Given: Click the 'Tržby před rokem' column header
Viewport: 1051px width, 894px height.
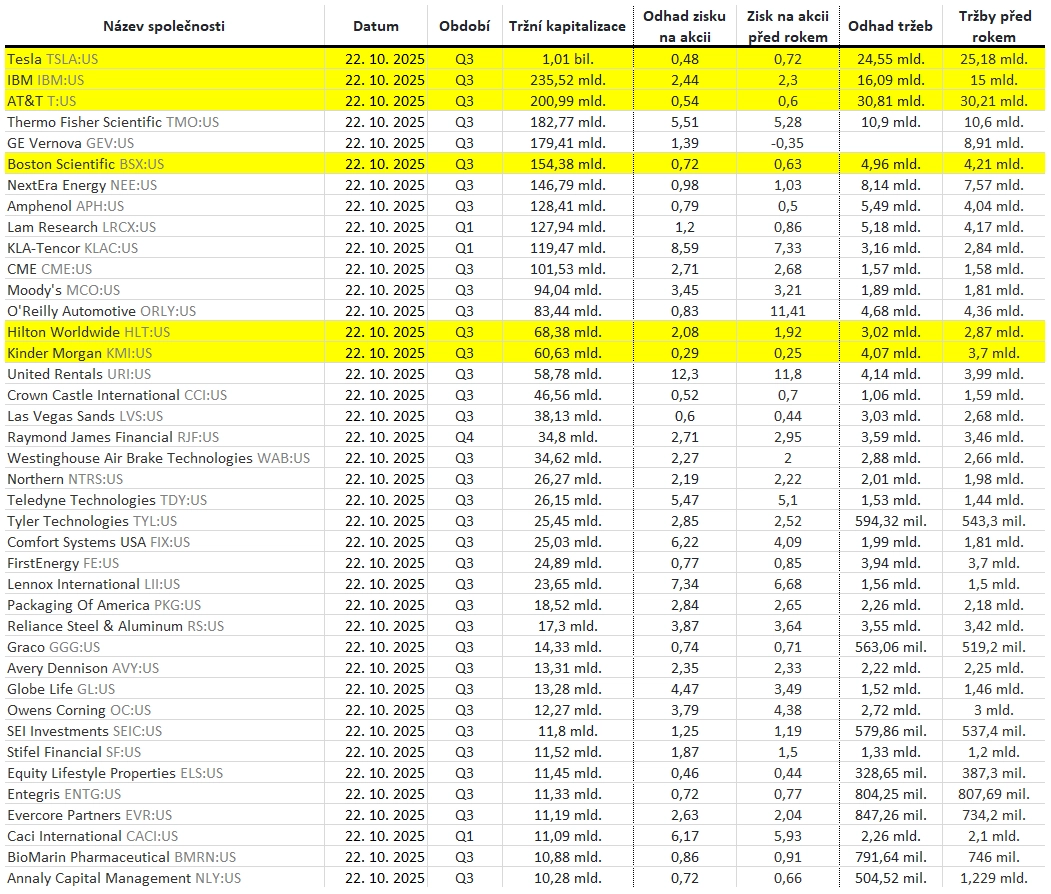Looking at the screenshot, I should pyautogui.click(x=994, y=26).
